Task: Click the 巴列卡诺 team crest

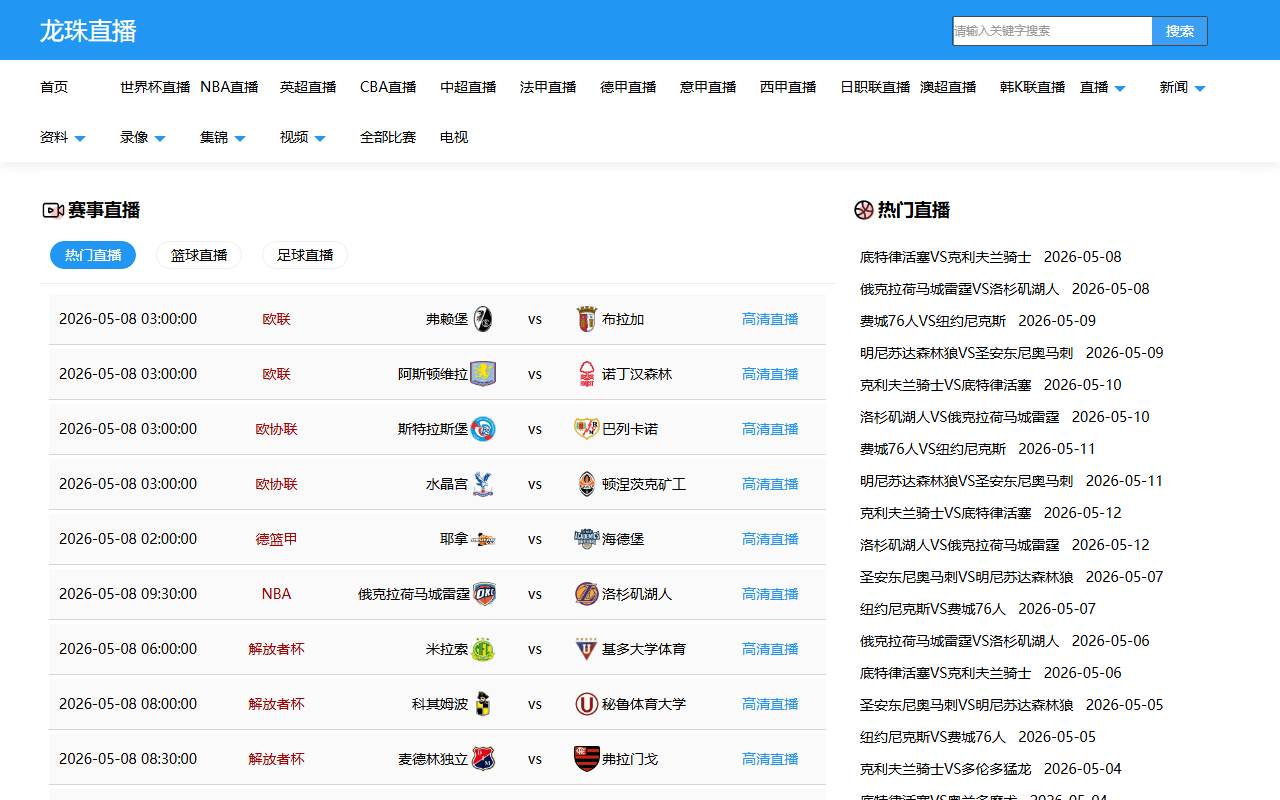Action: coord(587,429)
